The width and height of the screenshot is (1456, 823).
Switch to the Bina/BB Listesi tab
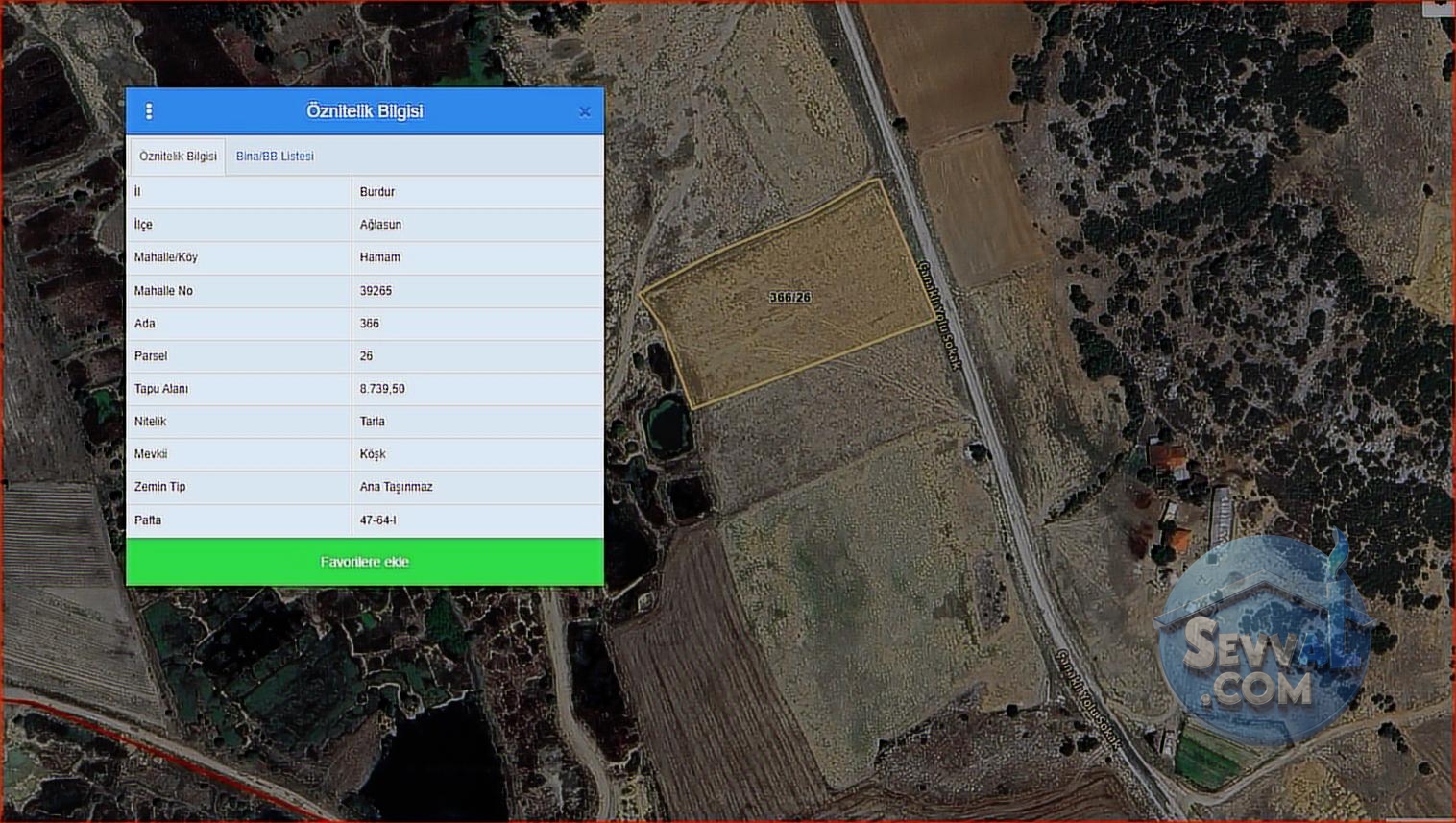click(275, 157)
